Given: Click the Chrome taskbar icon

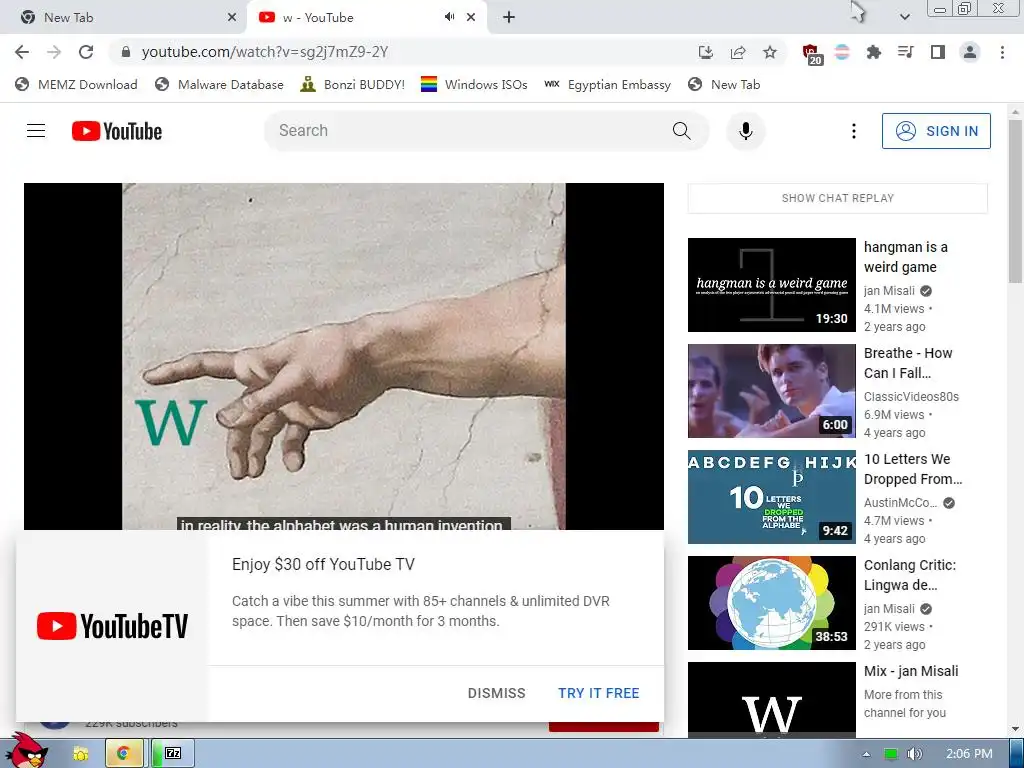Looking at the screenshot, I should (123, 753).
